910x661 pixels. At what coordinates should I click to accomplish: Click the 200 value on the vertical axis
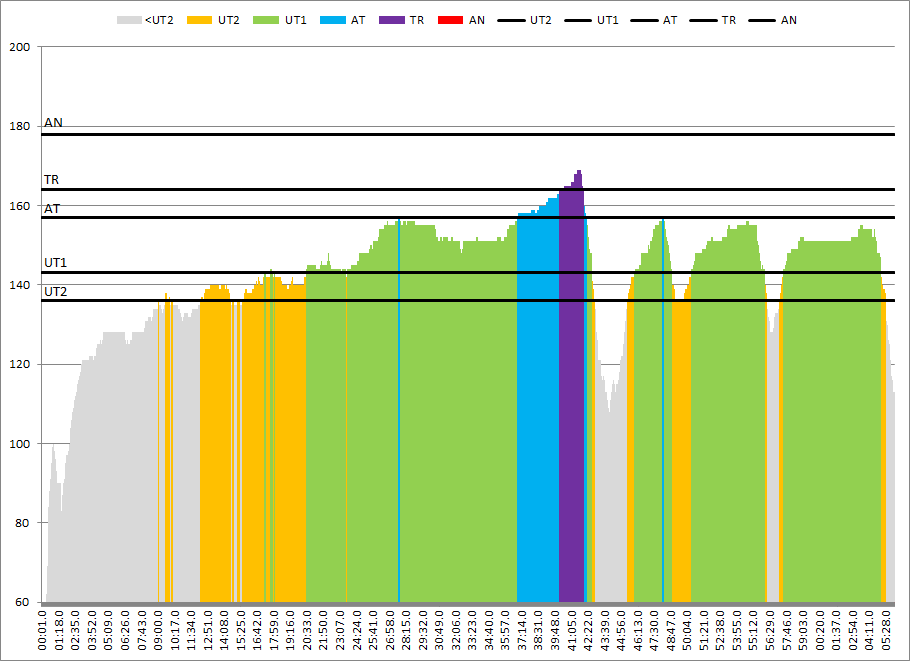20,47
